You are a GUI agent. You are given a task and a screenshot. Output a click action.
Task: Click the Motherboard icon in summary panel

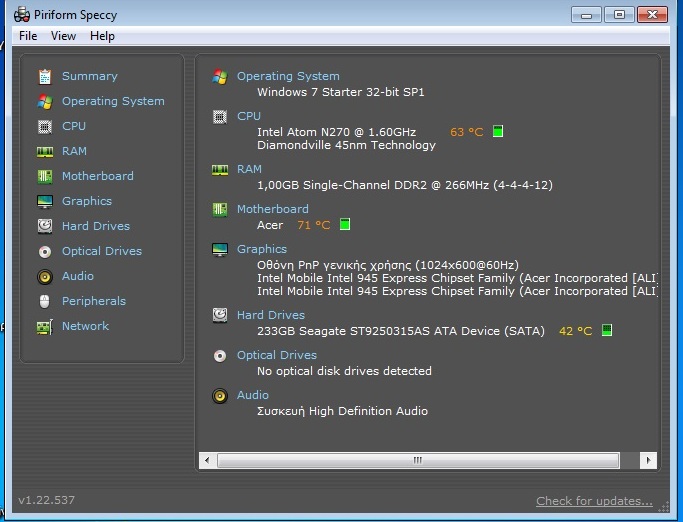[220, 210]
